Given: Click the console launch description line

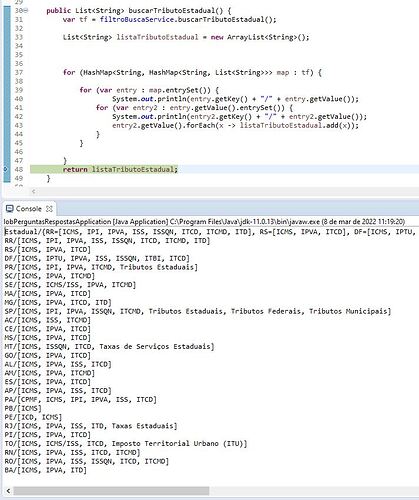Looking at the screenshot, I should [x=204, y=222].
